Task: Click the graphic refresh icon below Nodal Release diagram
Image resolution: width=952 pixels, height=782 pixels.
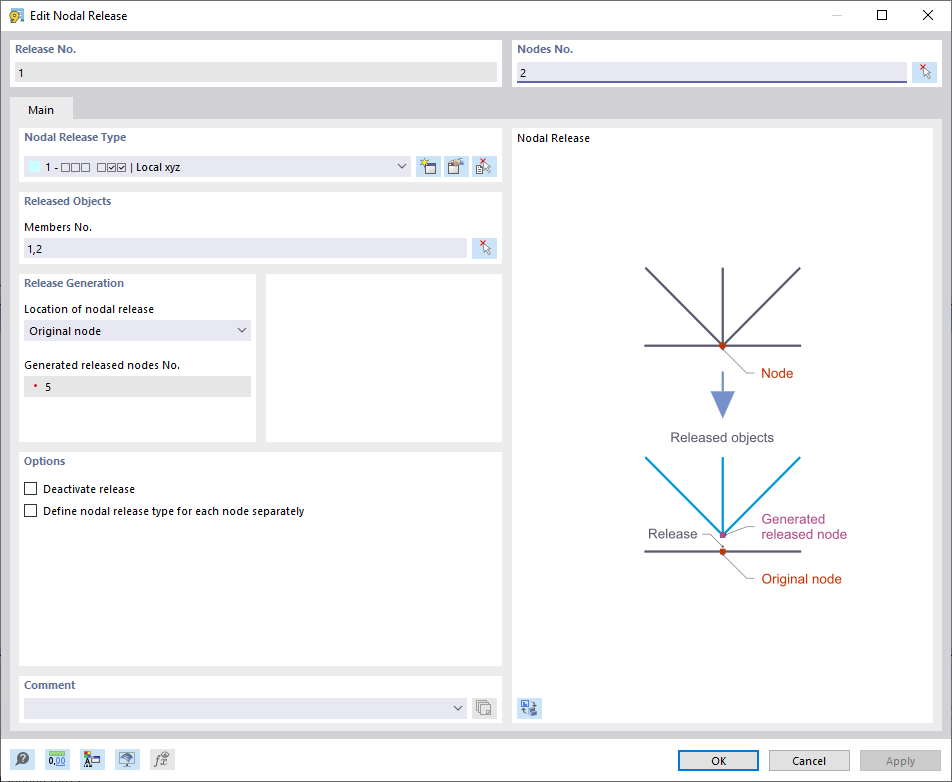Action: coord(528,707)
